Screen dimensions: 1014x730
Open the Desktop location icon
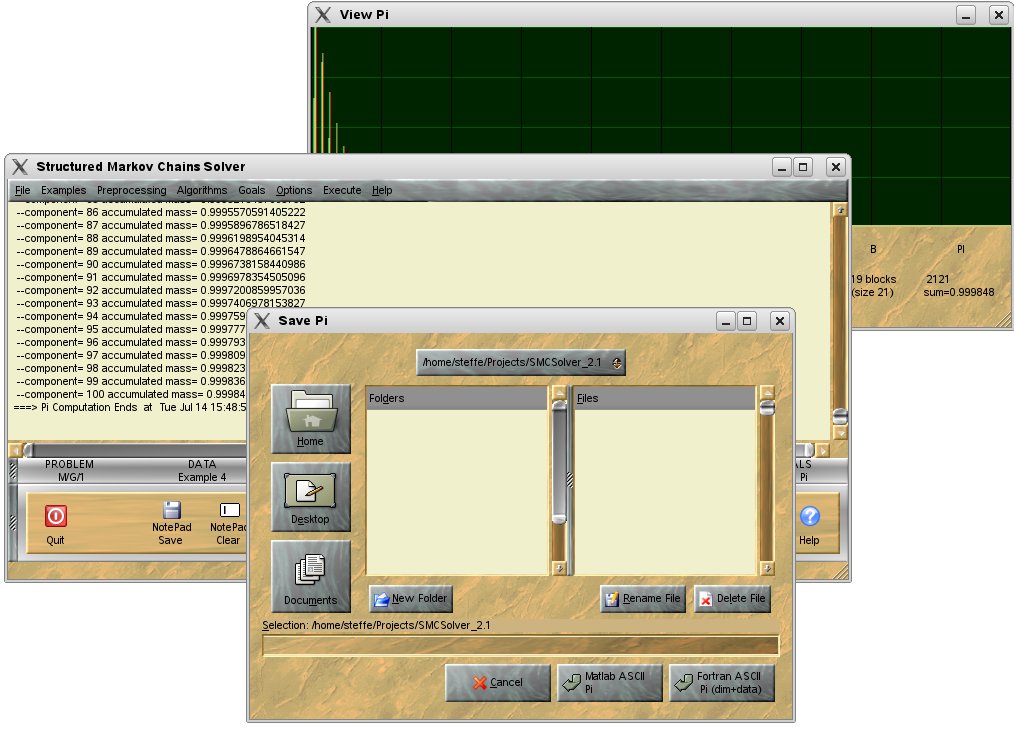coord(310,494)
